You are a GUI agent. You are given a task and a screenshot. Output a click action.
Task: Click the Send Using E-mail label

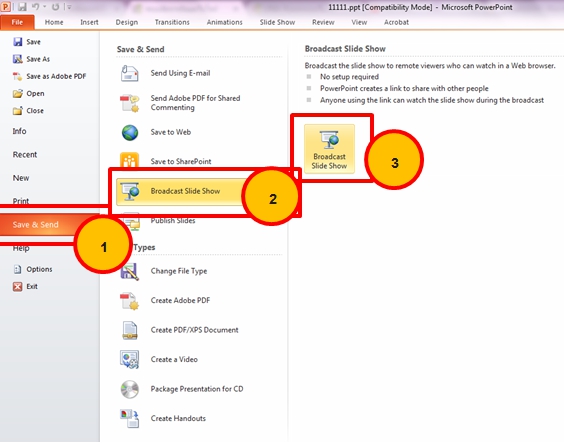point(180,73)
